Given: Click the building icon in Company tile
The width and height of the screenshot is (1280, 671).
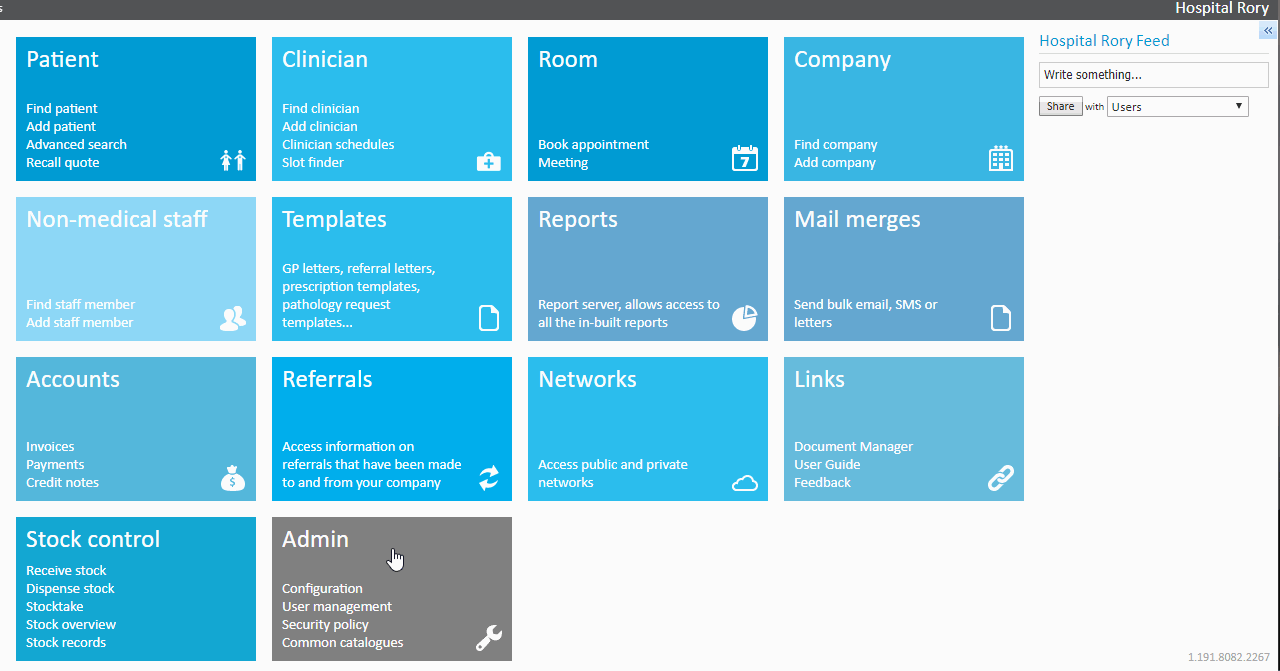Looking at the screenshot, I should (x=1000, y=158).
